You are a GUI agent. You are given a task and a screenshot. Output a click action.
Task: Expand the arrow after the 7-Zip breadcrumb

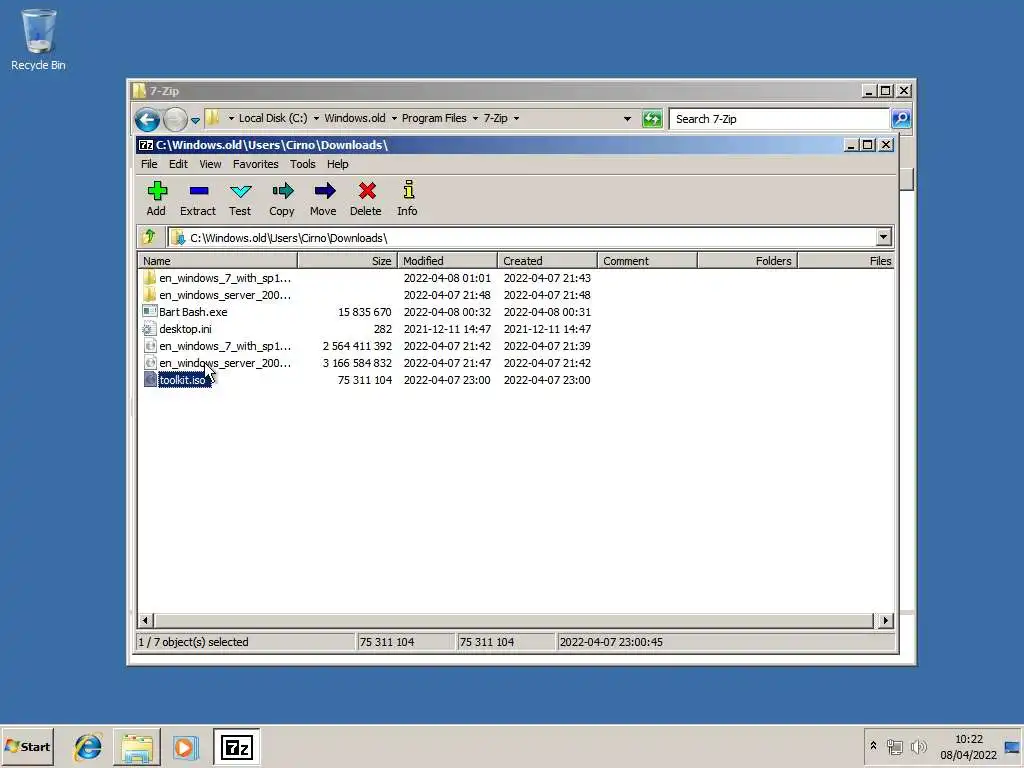tap(516, 118)
